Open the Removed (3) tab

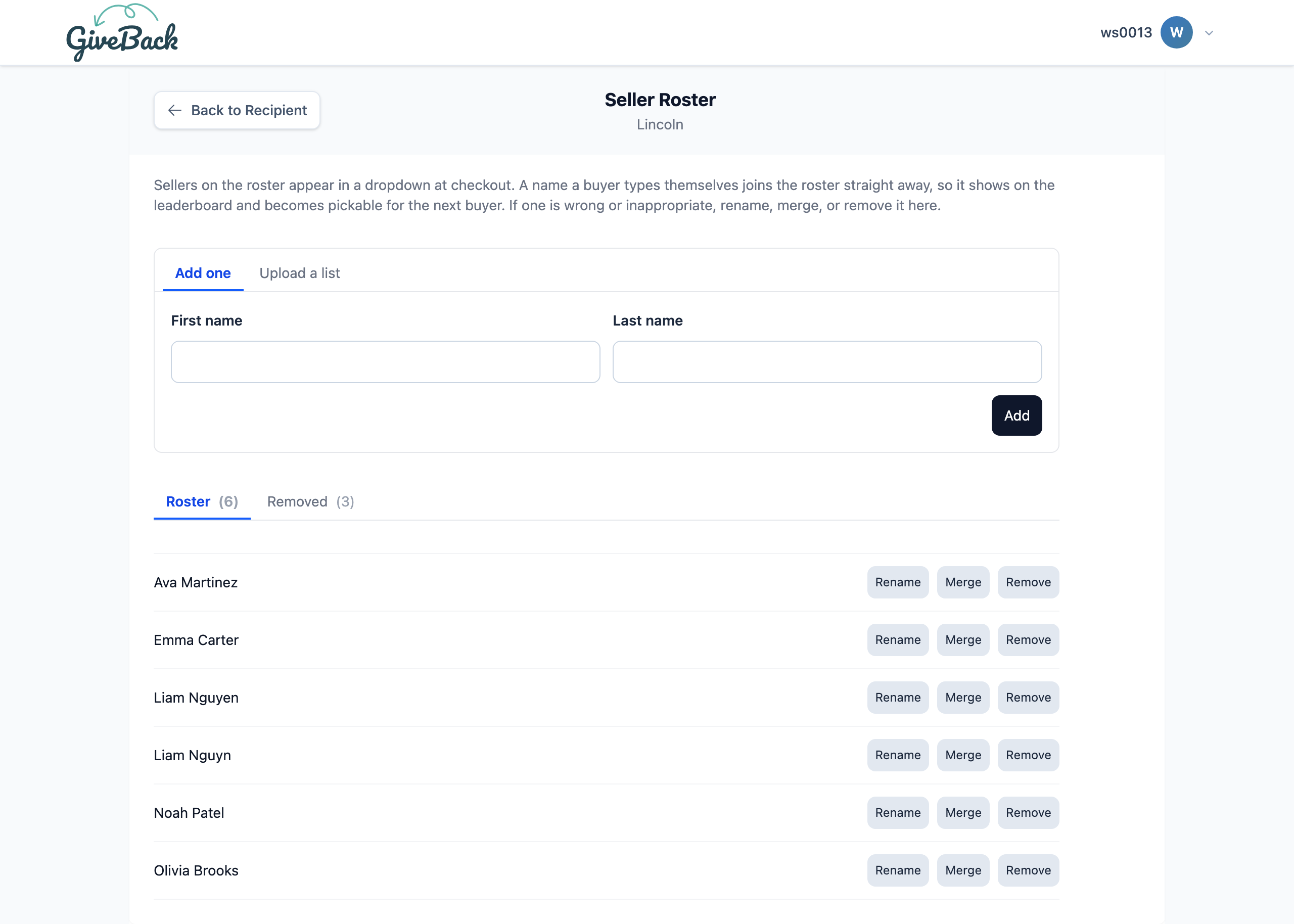coord(310,501)
